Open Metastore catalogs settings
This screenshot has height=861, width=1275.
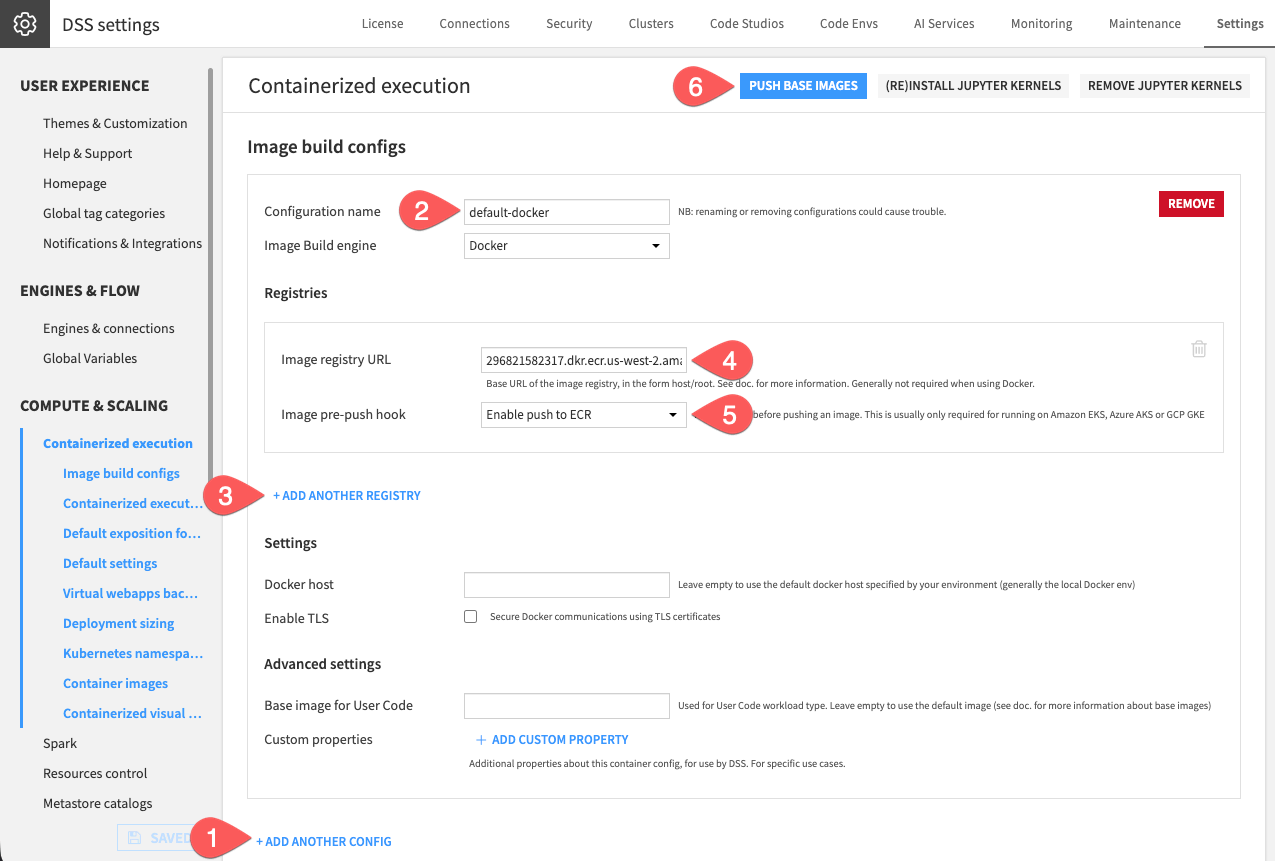click(x=98, y=803)
